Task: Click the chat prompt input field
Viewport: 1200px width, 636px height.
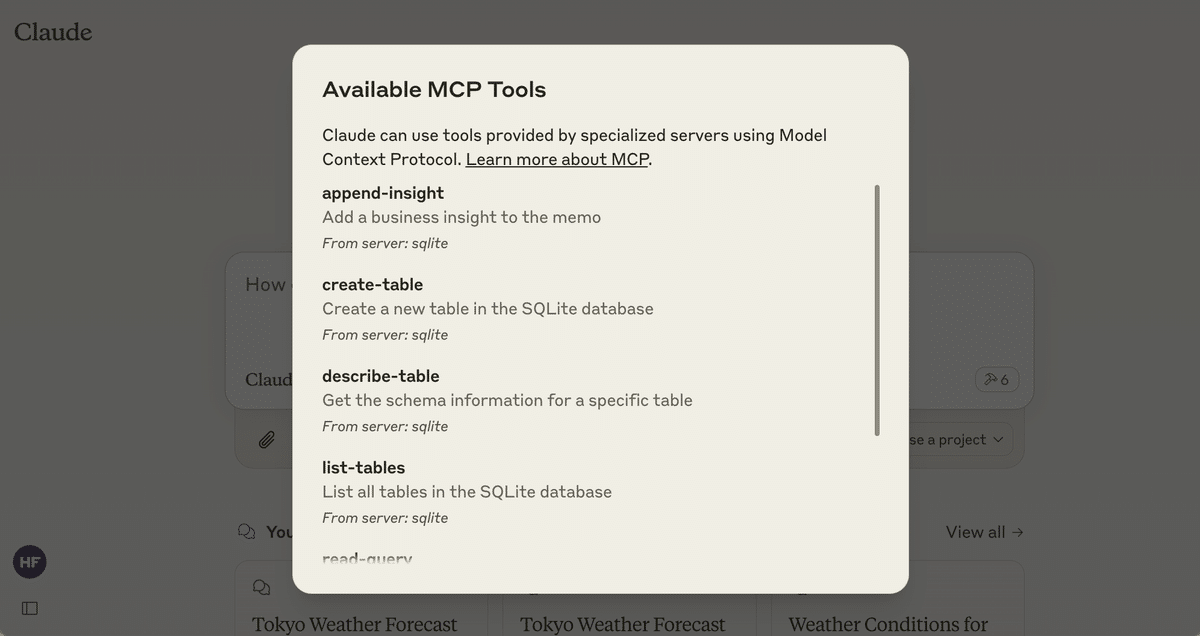Action: tap(262, 300)
